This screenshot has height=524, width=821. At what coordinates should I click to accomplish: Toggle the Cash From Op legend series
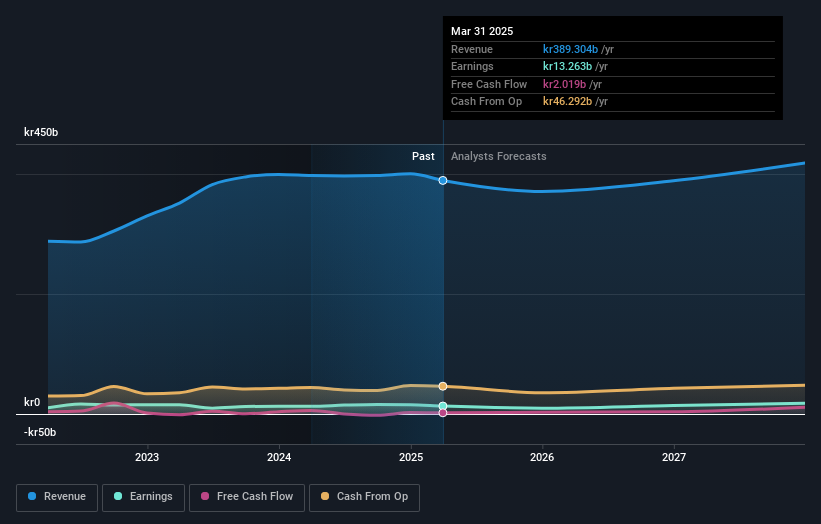tap(364, 497)
